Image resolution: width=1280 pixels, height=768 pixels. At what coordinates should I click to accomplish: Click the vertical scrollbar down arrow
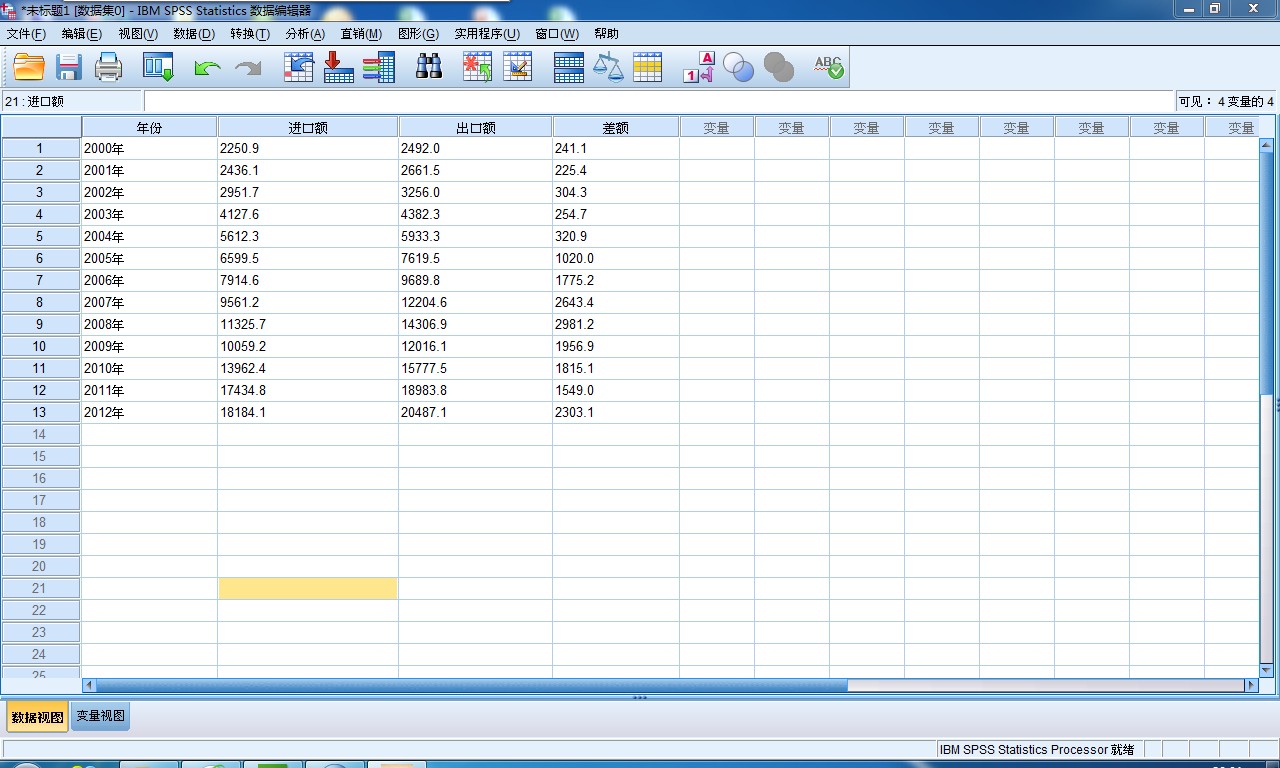1266,670
